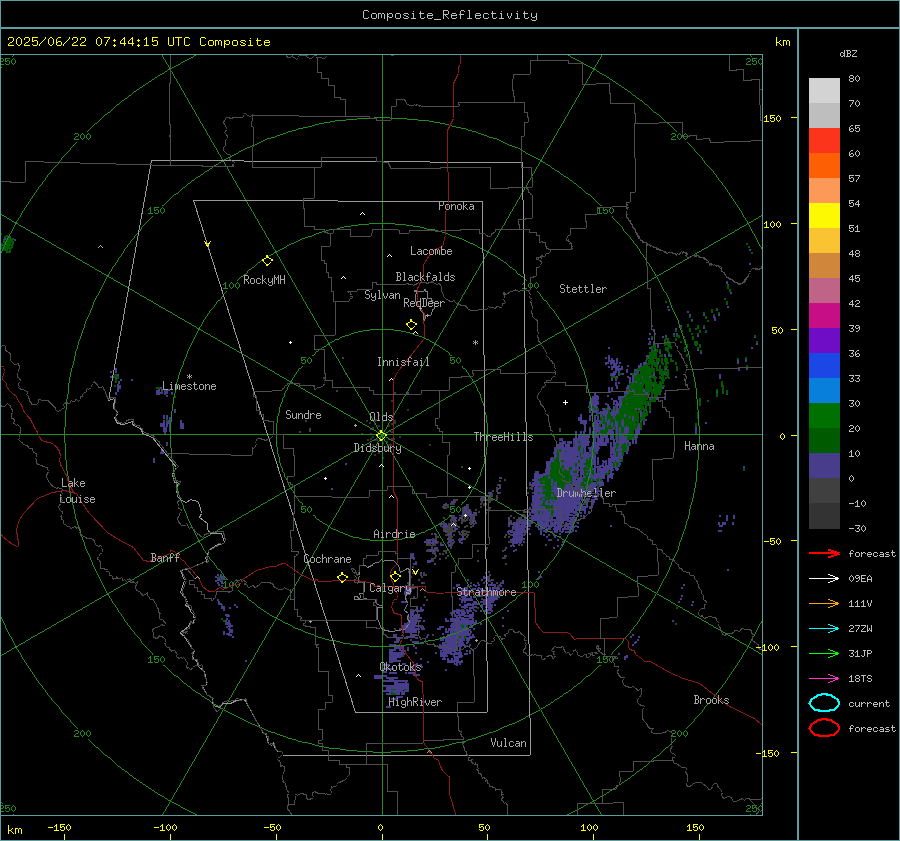Click the yellow diamond marker near RedDeer
This screenshot has width=900, height=841.
[x=411, y=325]
